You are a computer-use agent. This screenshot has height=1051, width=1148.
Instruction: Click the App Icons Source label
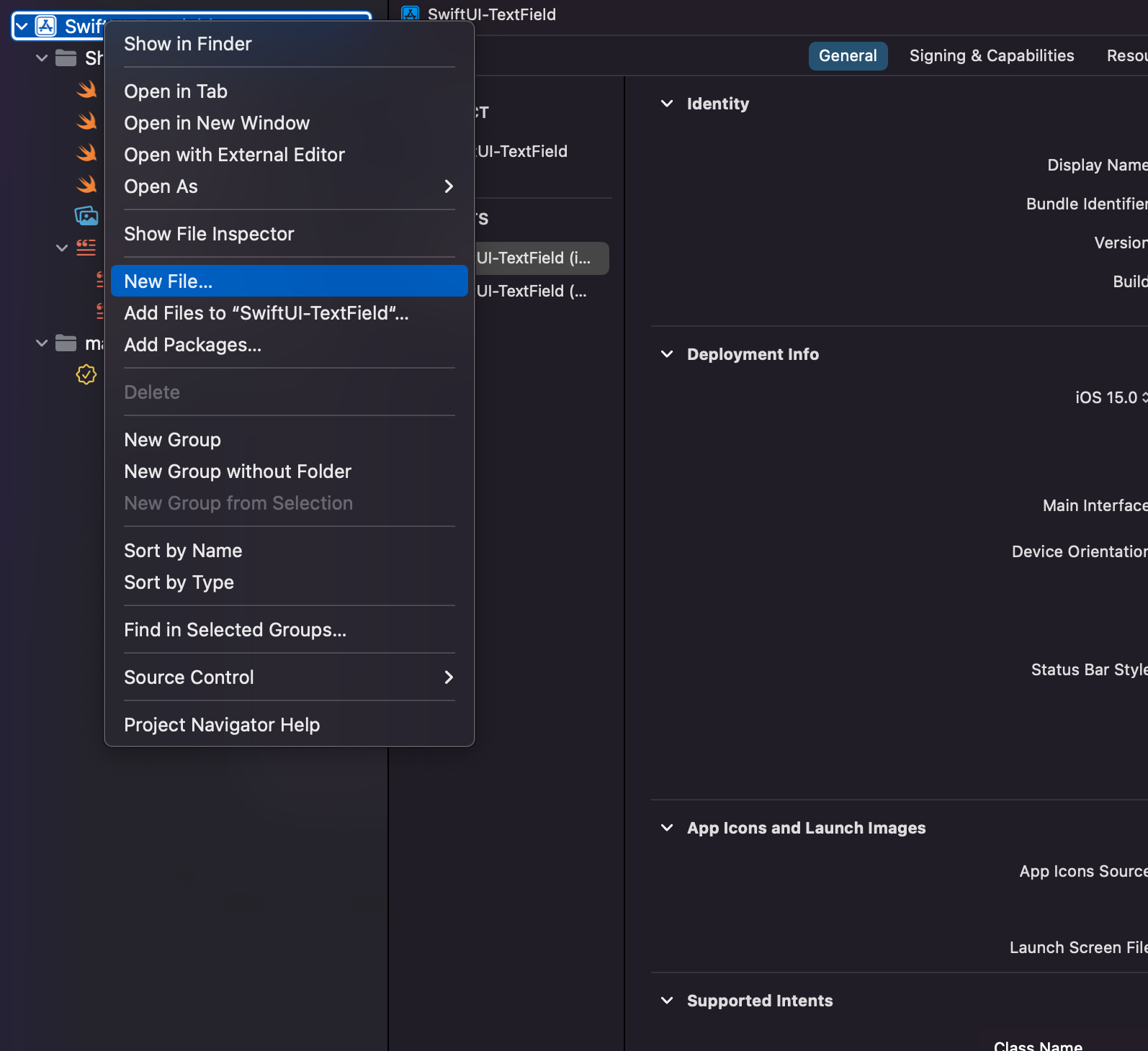(x=1083, y=872)
